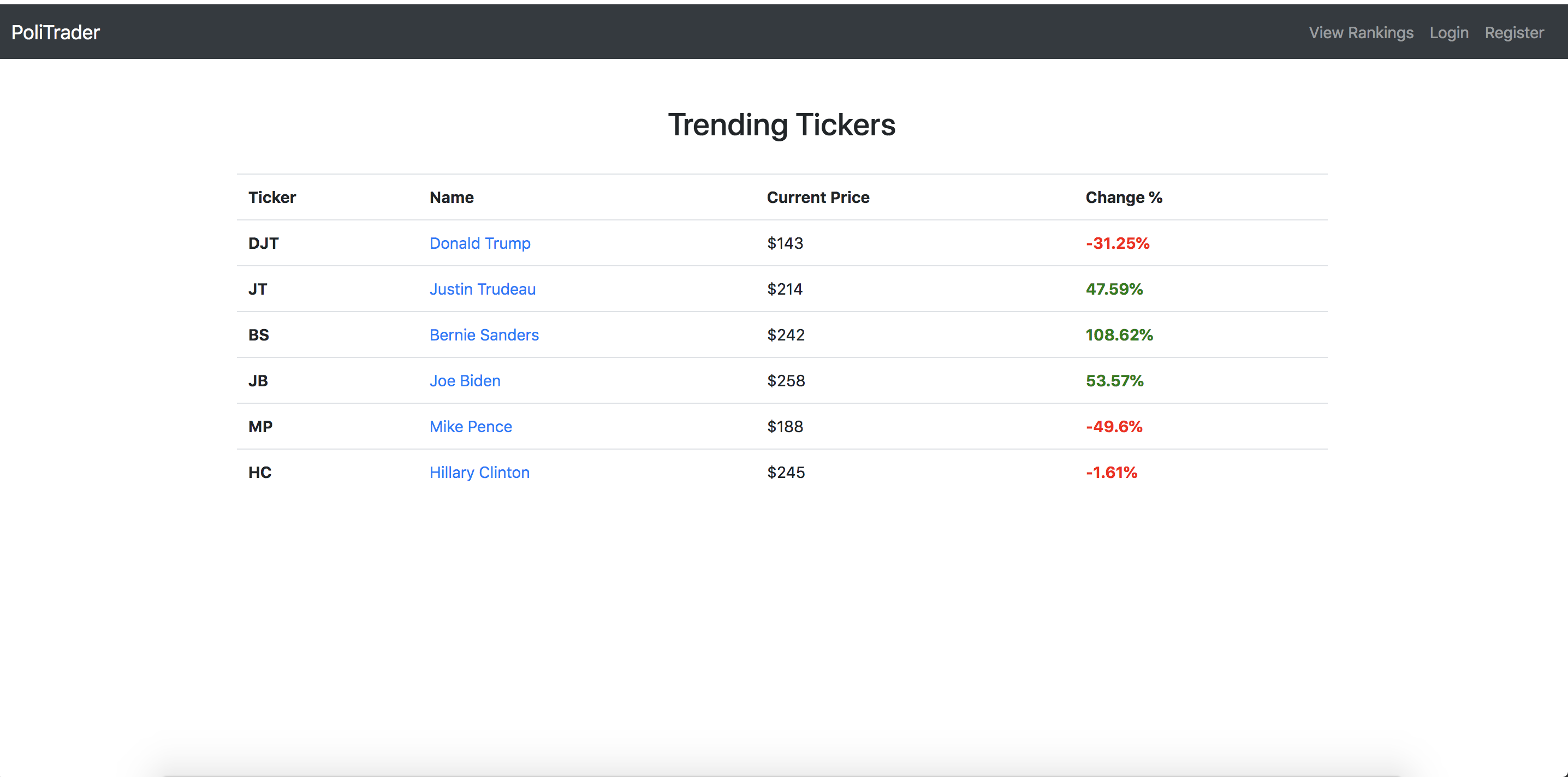Image resolution: width=1568 pixels, height=777 pixels.
Task: Click the Register nav item
Action: (x=1514, y=32)
